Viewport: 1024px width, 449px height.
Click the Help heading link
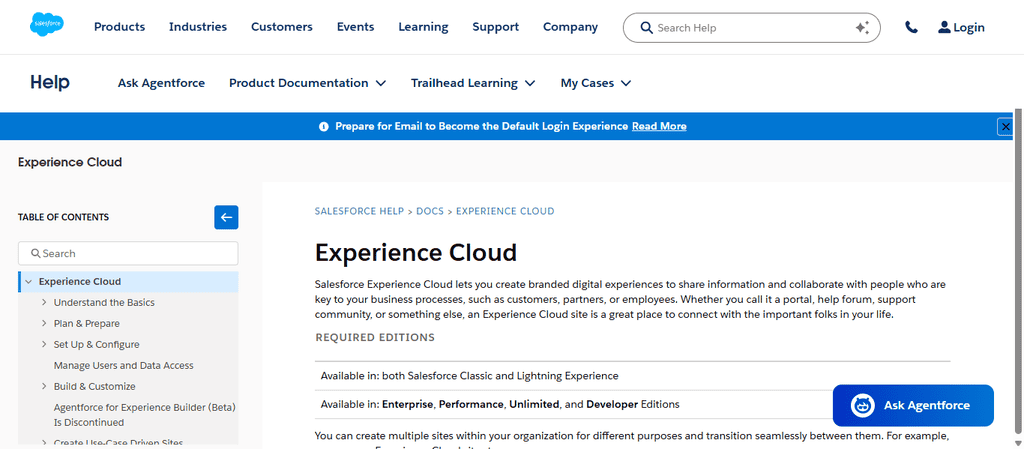(x=50, y=83)
